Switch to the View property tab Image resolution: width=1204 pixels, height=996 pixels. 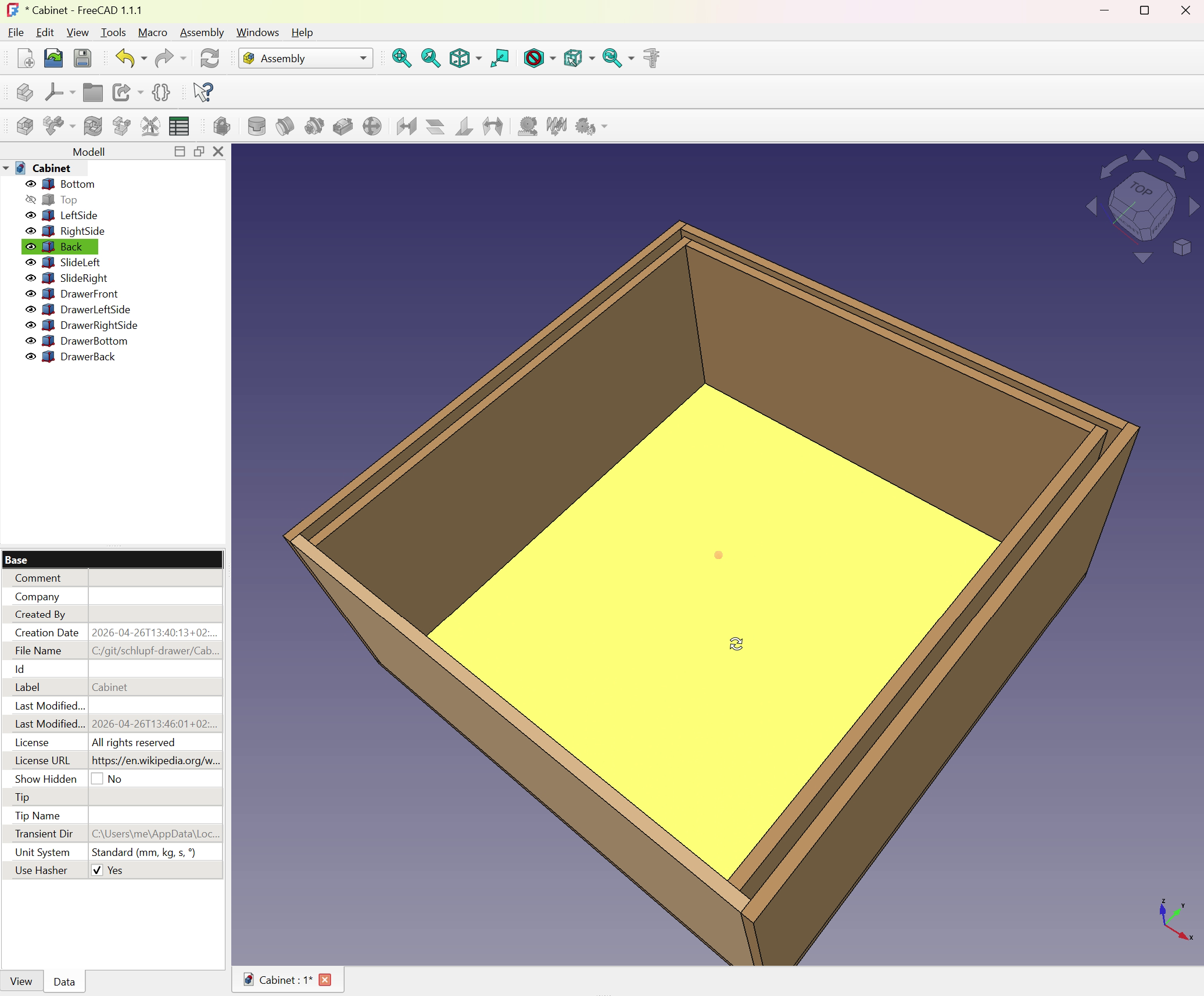click(x=21, y=981)
